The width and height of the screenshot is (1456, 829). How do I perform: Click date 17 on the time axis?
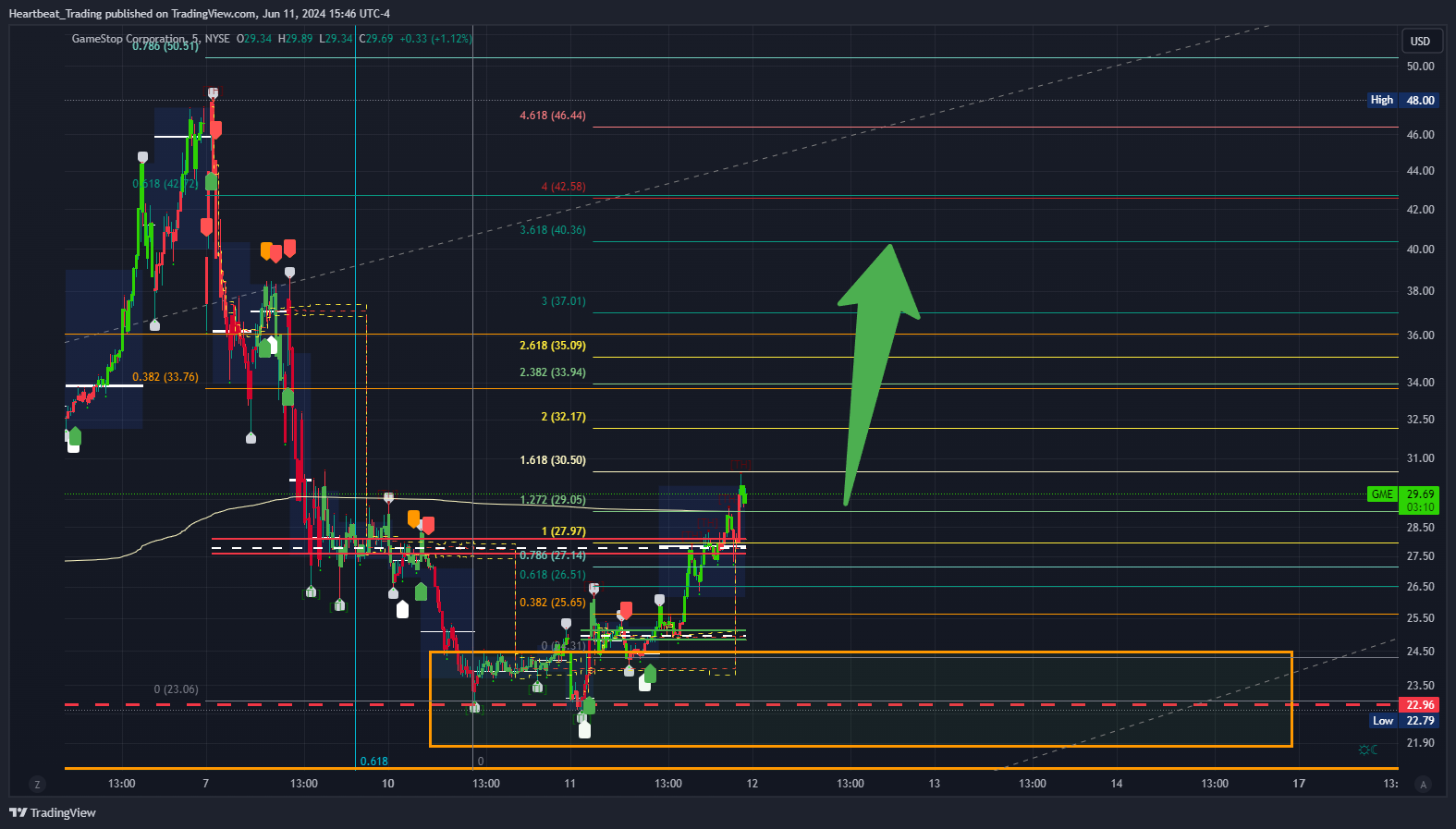[1298, 784]
